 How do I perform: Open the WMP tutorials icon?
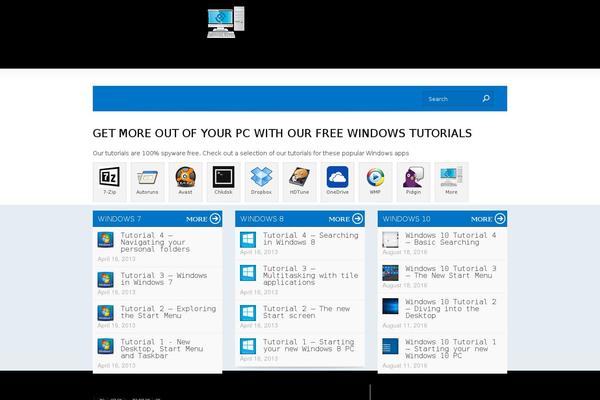tap(375, 182)
